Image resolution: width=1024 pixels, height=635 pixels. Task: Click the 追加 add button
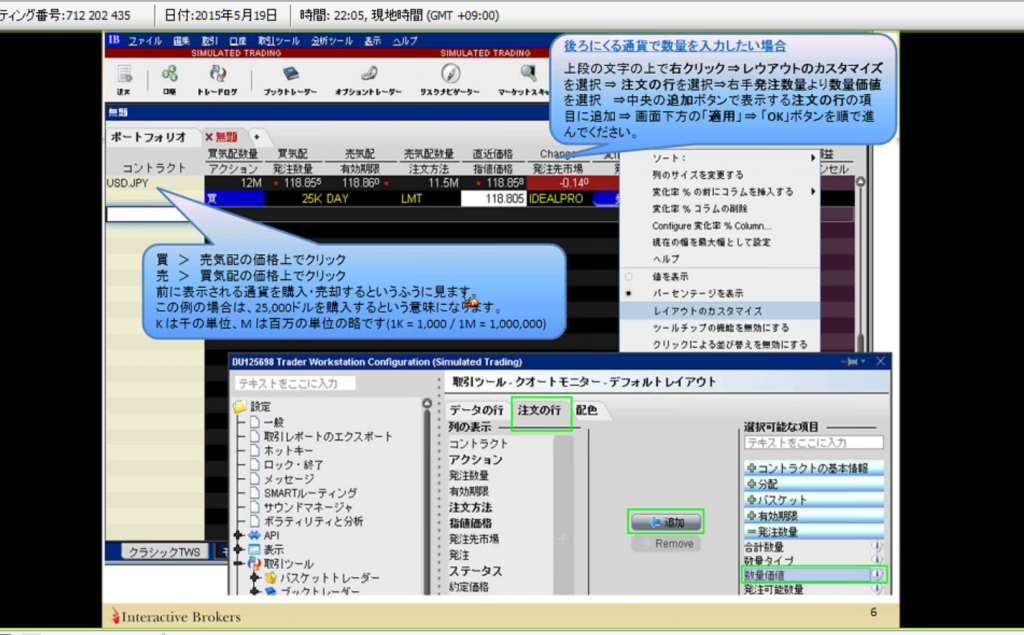click(665, 522)
